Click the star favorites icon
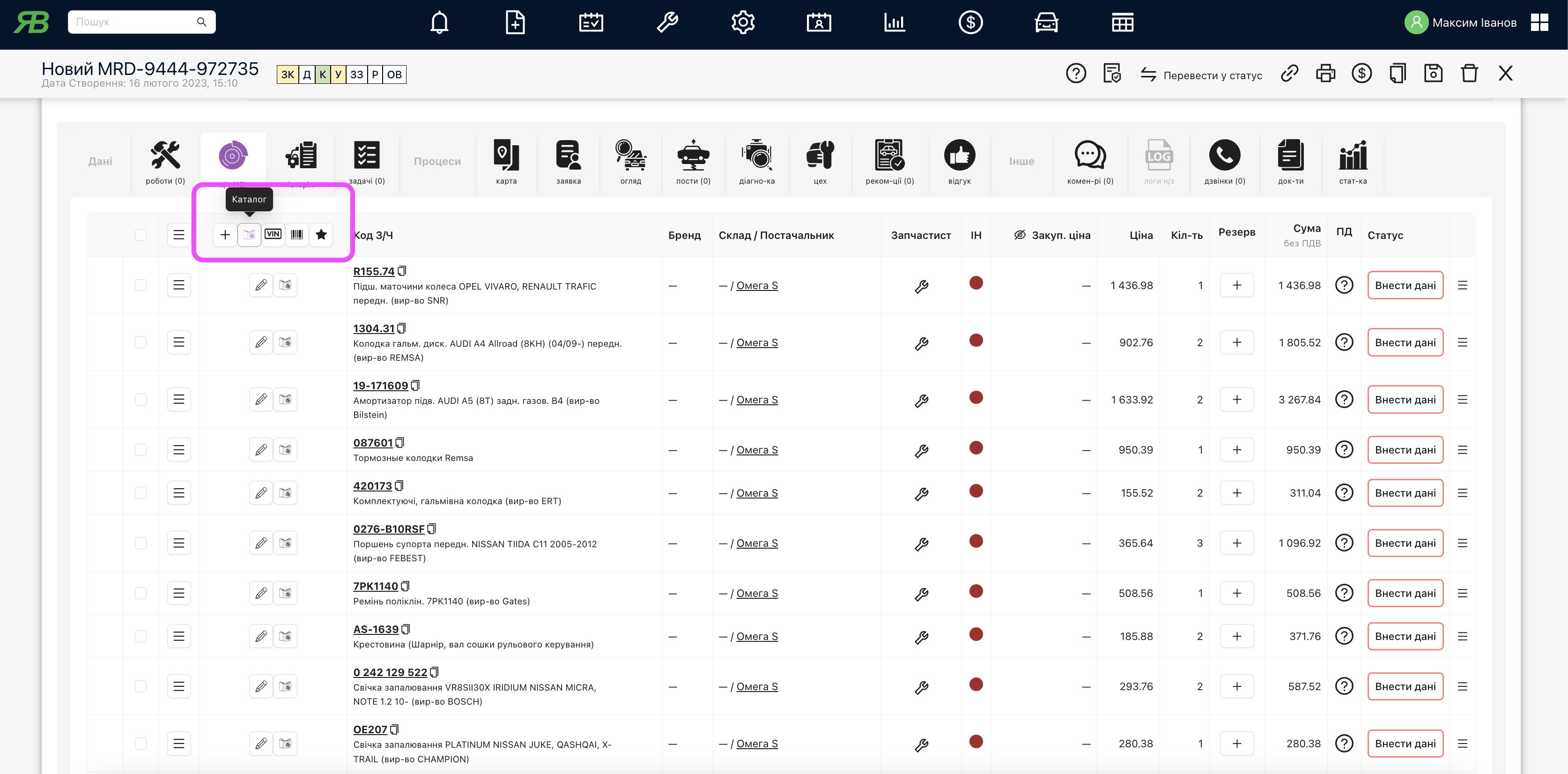This screenshot has width=1568, height=774. point(321,234)
